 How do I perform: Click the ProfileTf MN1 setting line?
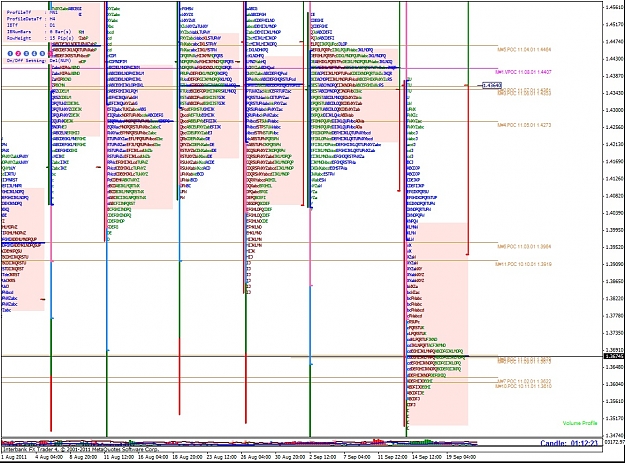tap(32, 12)
